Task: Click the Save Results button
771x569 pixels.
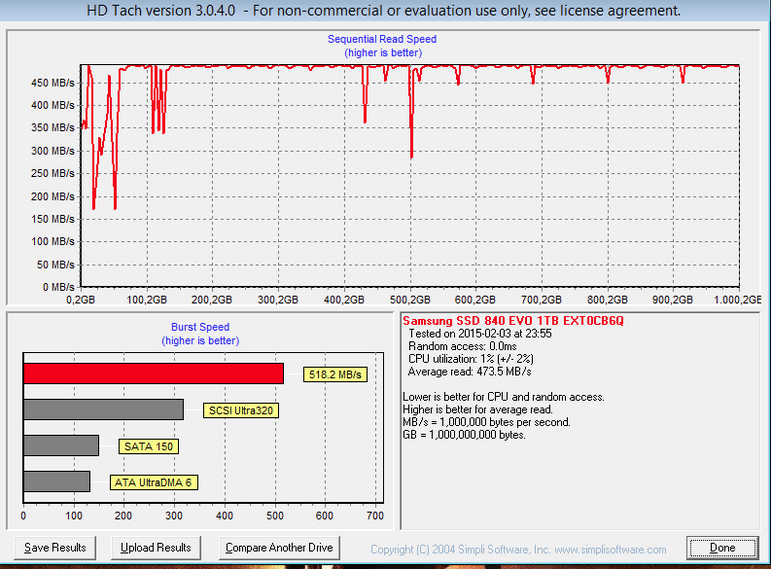Action: click(55, 547)
